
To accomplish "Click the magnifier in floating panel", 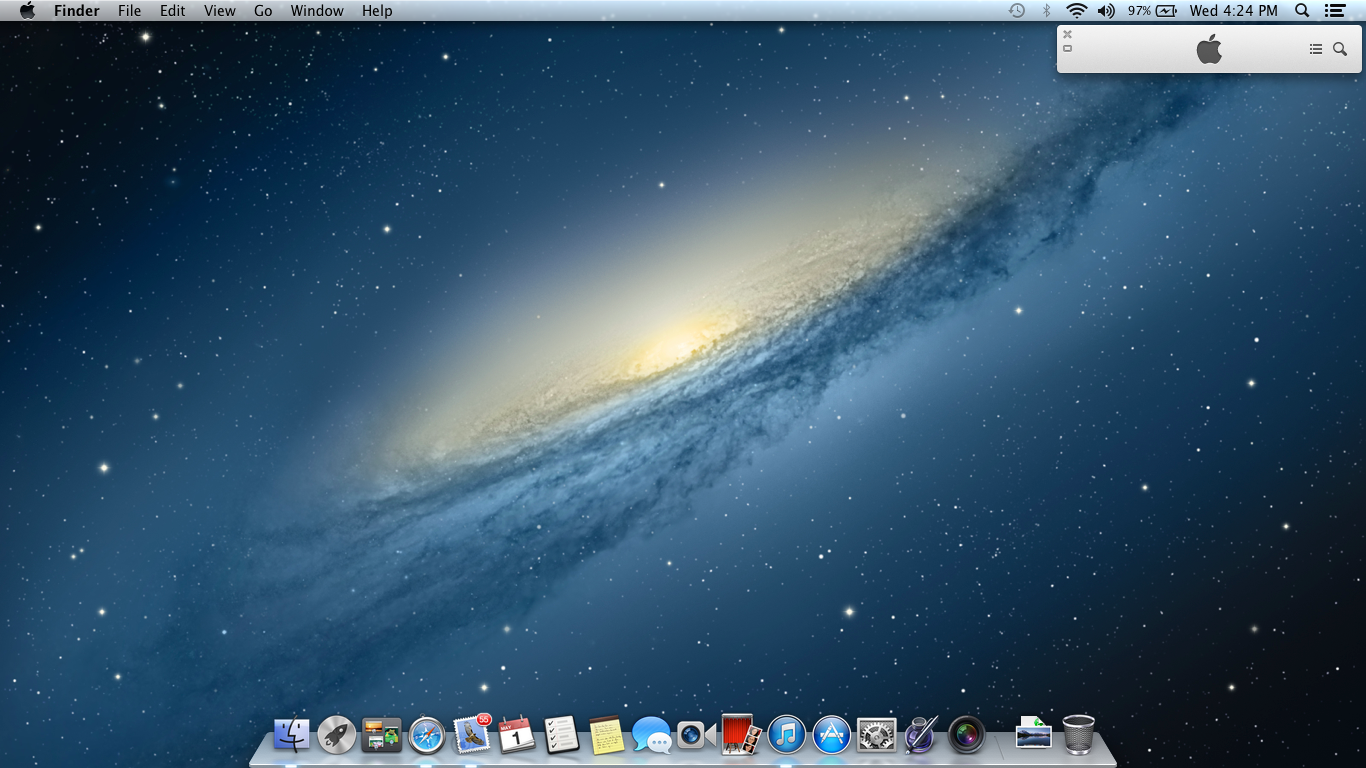I will click(1340, 49).
